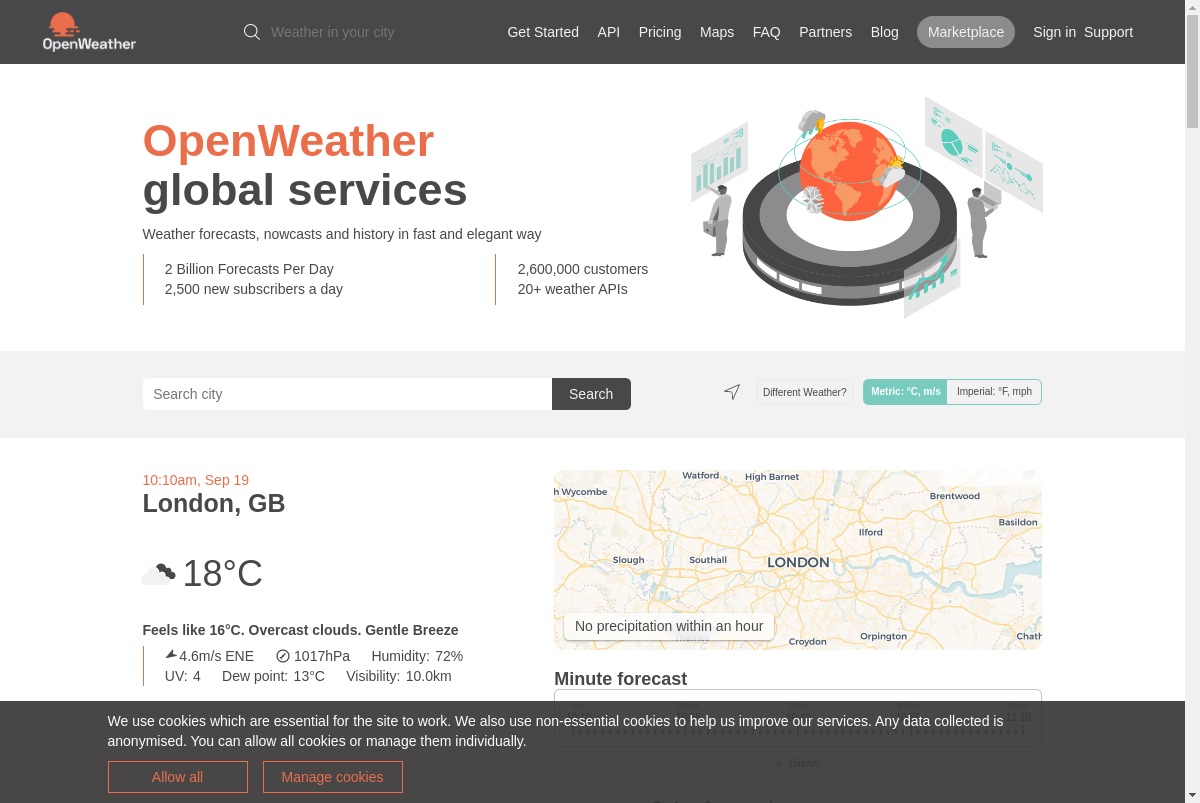Image resolution: width=1200 pixels, height=803 pixels.
Task: Click 2 Billion Forecasts Per Day text
Action: click(x=249, y=269)
